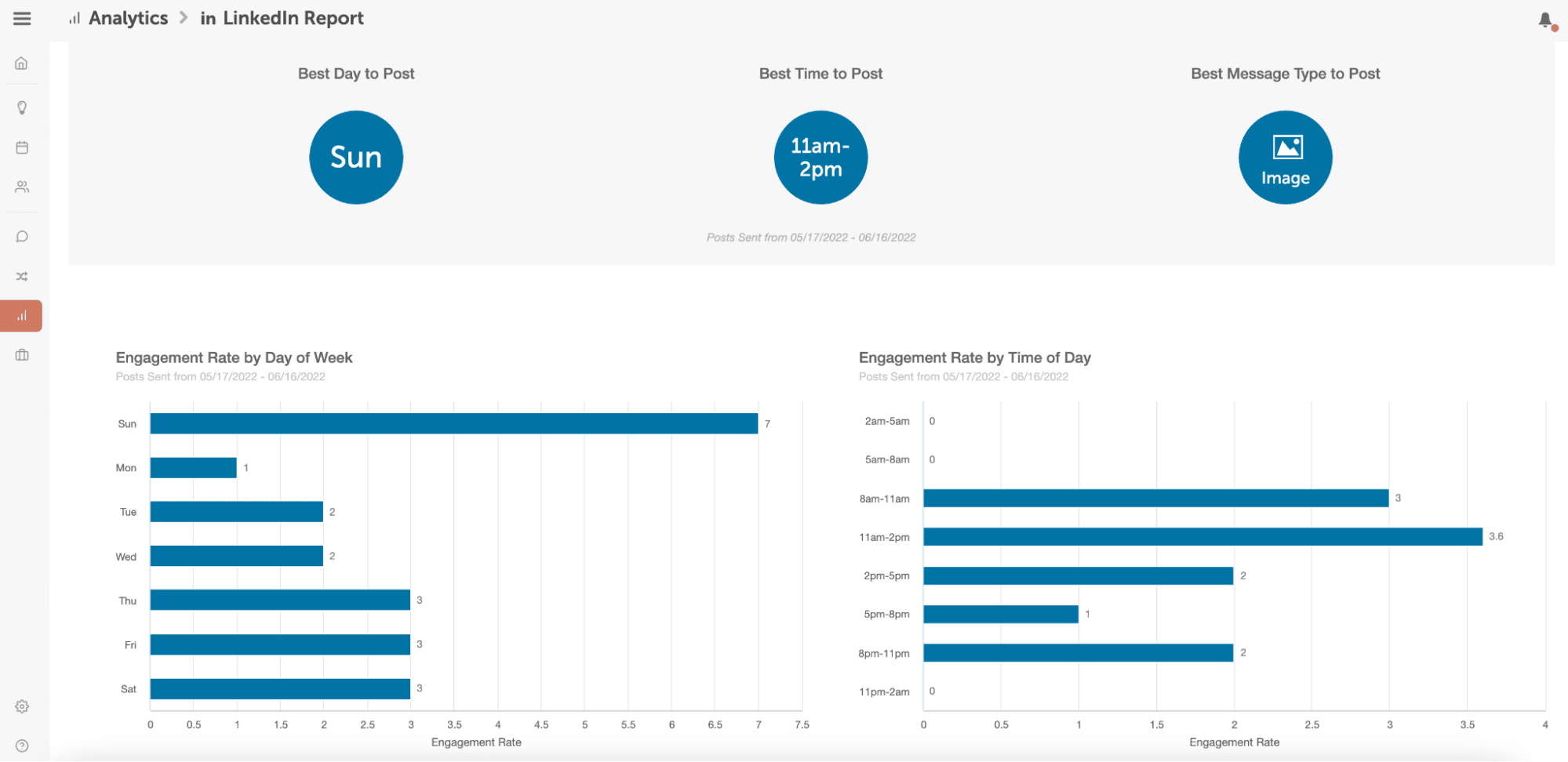This screenshot has height=762, width=1568.
Task: Select the highlighted Analytics bar-chart icon
Action: [x=21, y=316]
